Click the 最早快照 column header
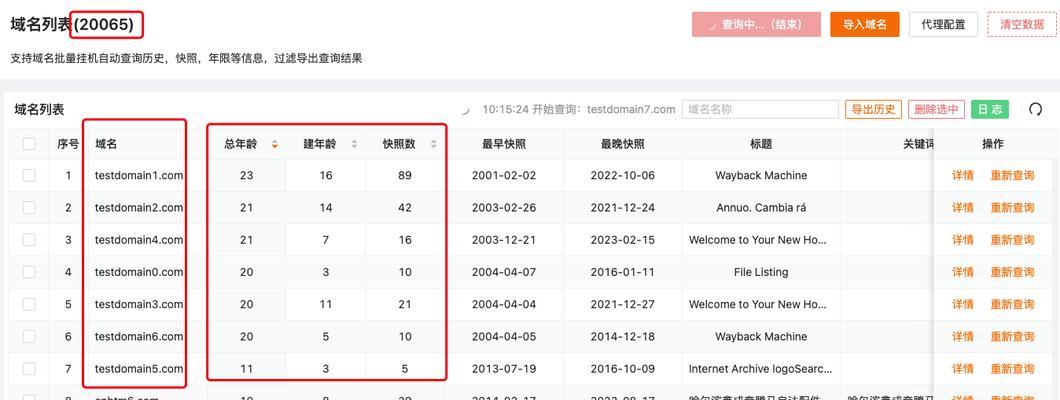This screenshot has height=400, width=1060. [504, 144]
